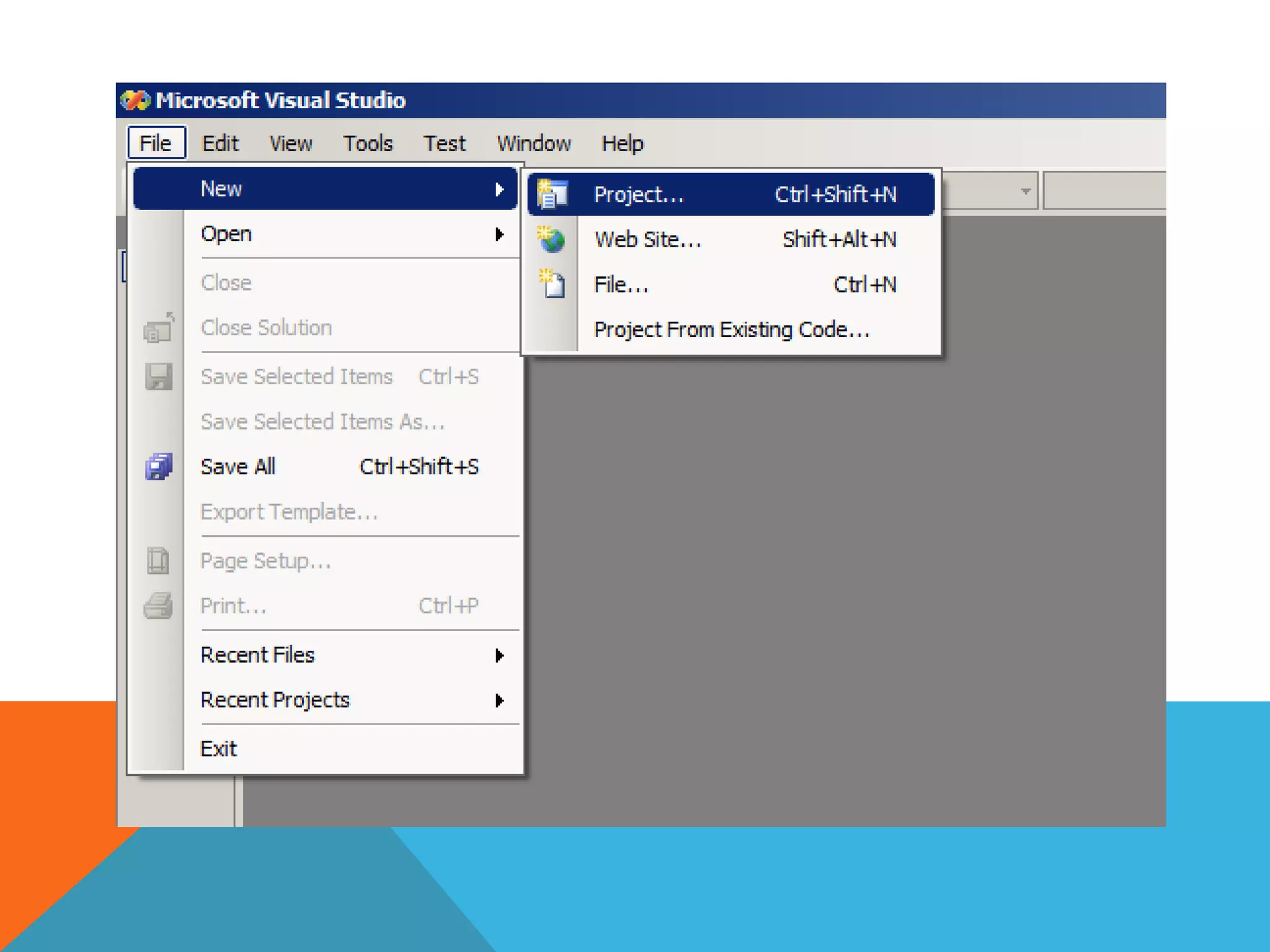The image size is (1270, 952).
Task: Click the New Project icon in submenu
Action: click(551, 195)
